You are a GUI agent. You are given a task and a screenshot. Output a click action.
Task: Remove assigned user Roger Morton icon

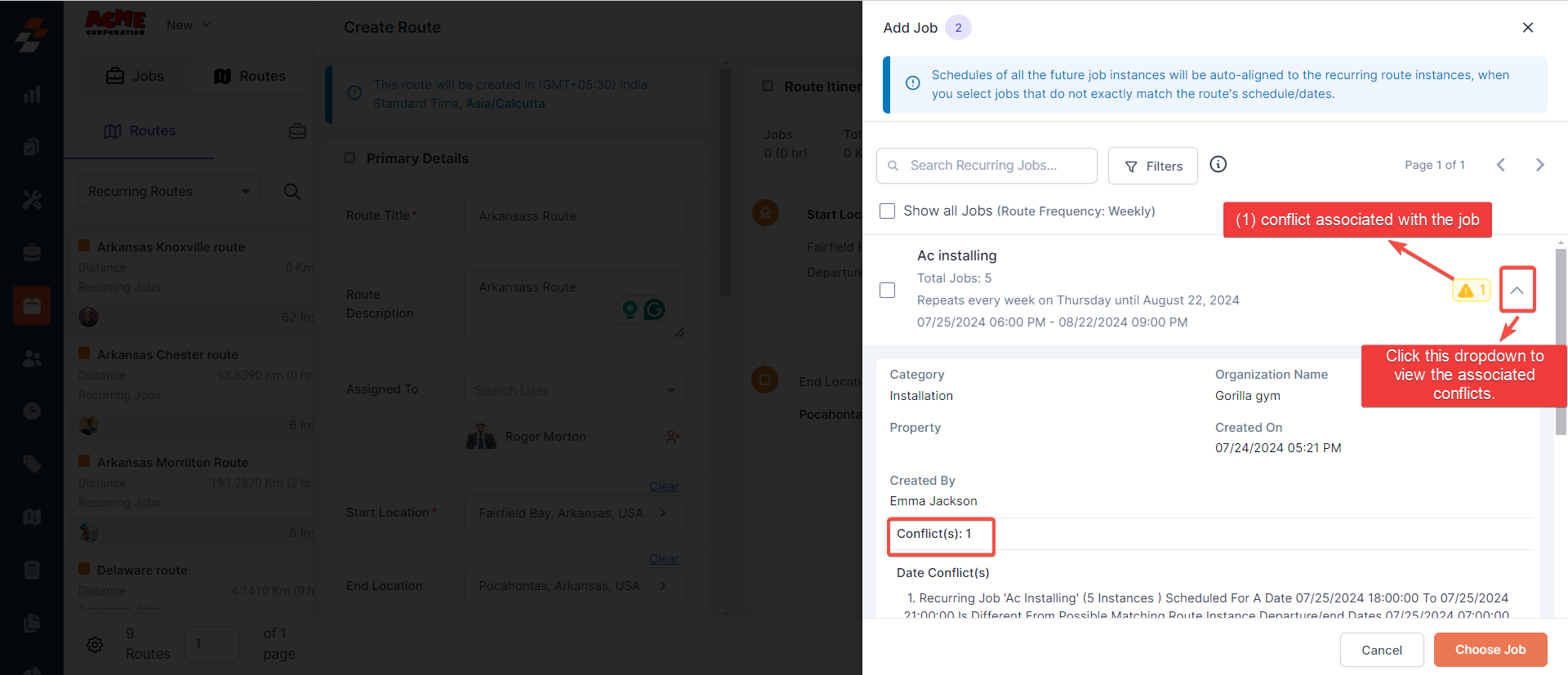pyautogui.click(x=673, y=437)
